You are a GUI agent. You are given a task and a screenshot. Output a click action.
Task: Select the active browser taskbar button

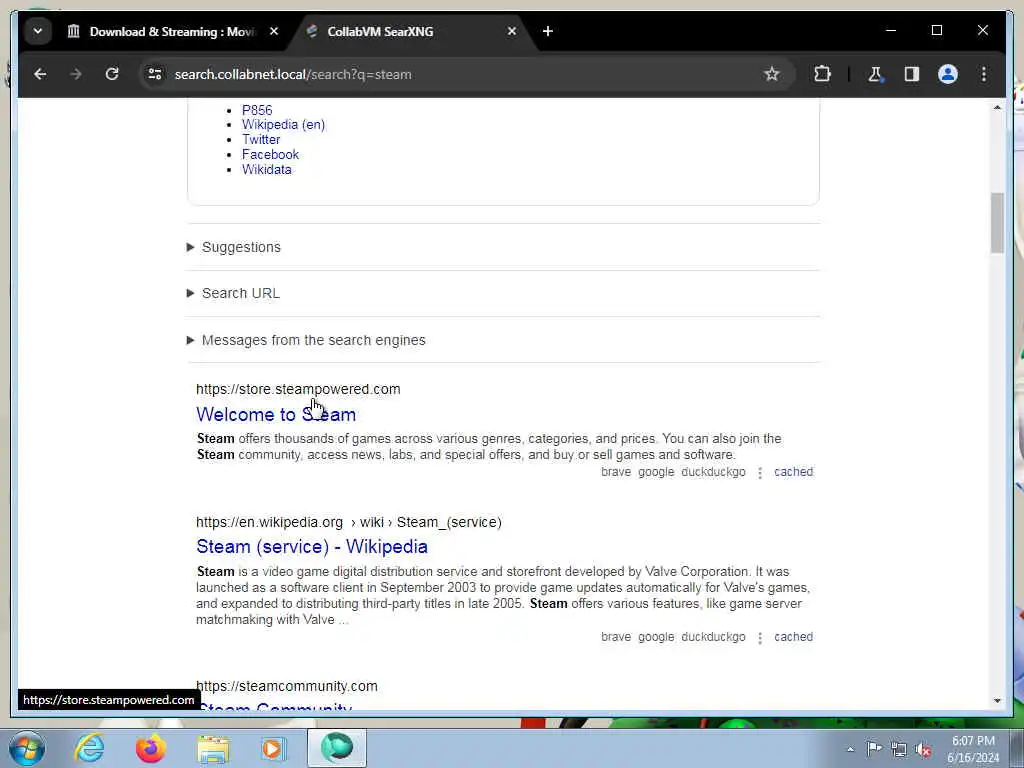click(337, 748)
